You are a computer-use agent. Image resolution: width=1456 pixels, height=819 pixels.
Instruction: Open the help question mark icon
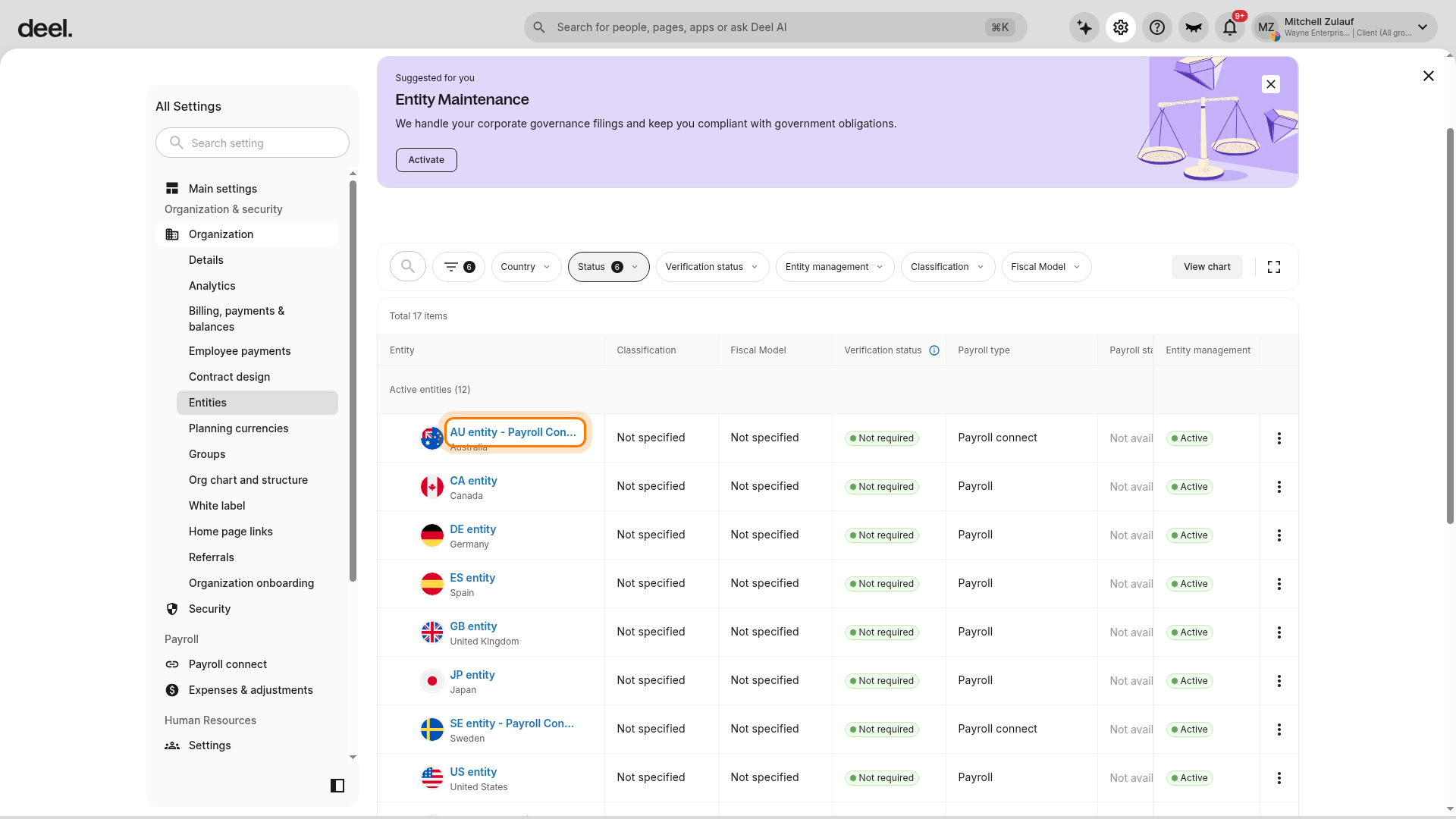(1157, 27)
